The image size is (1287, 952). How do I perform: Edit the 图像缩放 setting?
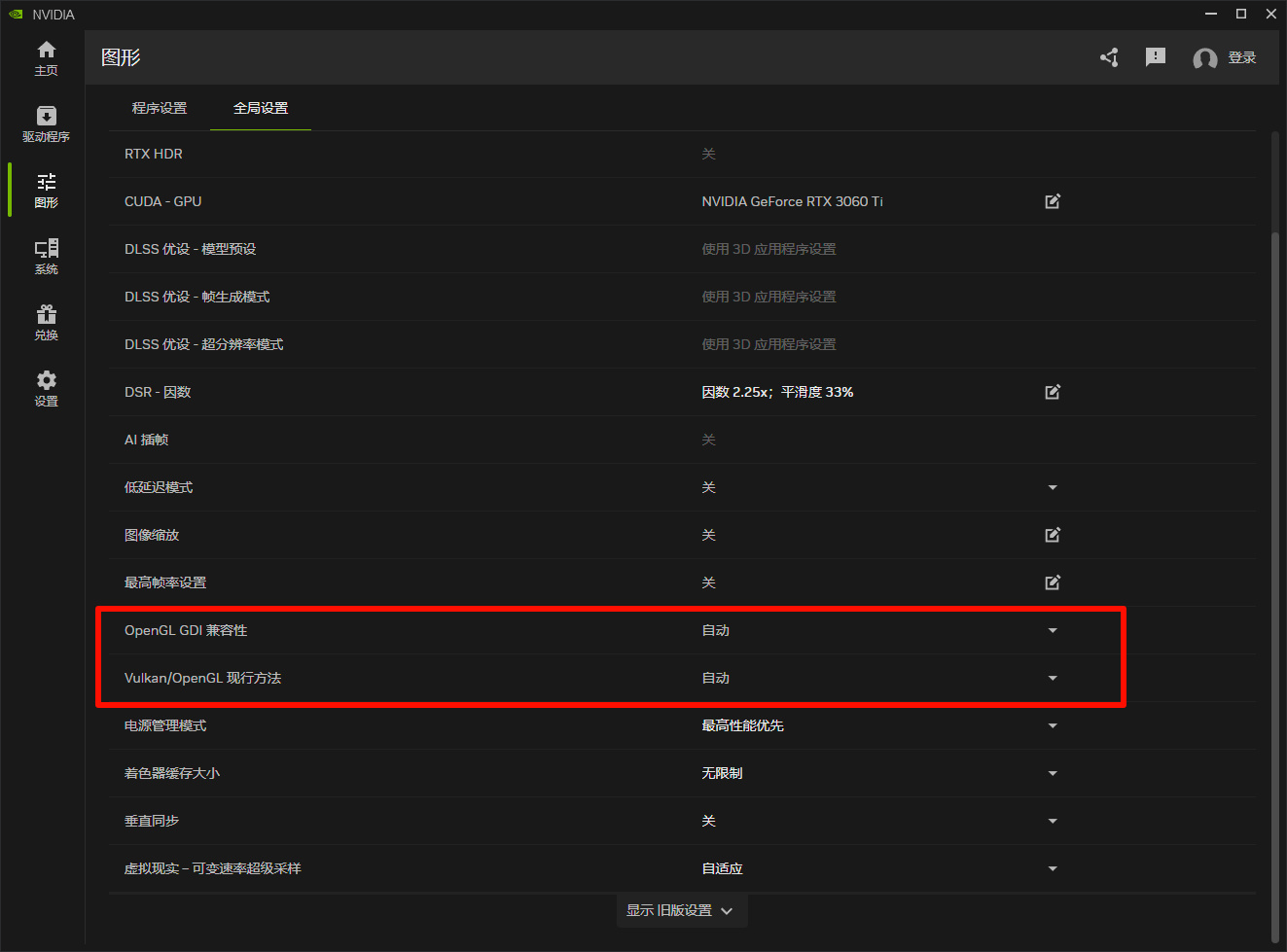[1053, 535]
